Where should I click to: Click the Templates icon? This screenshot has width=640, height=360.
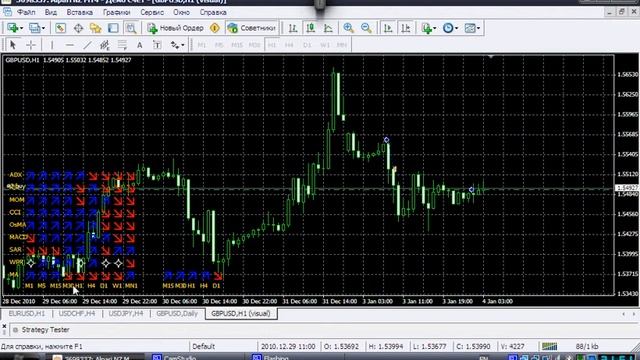[470, 28]
